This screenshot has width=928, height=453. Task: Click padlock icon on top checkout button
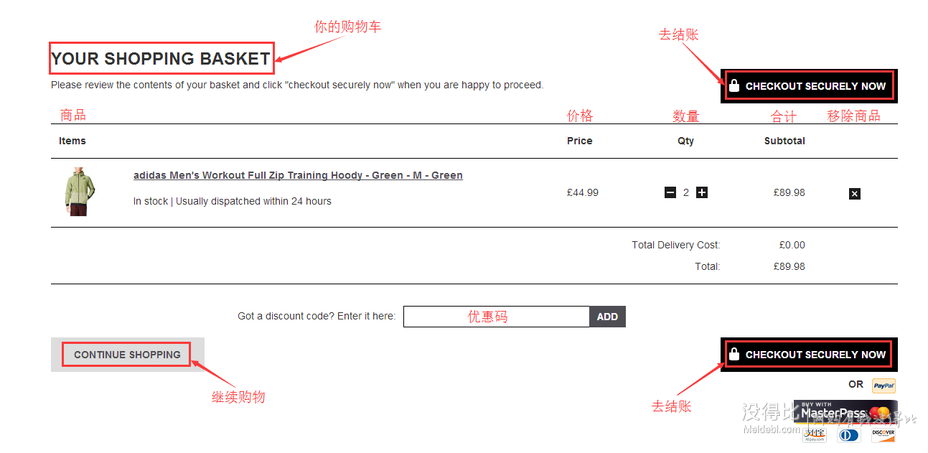click(x=734, y=85)
